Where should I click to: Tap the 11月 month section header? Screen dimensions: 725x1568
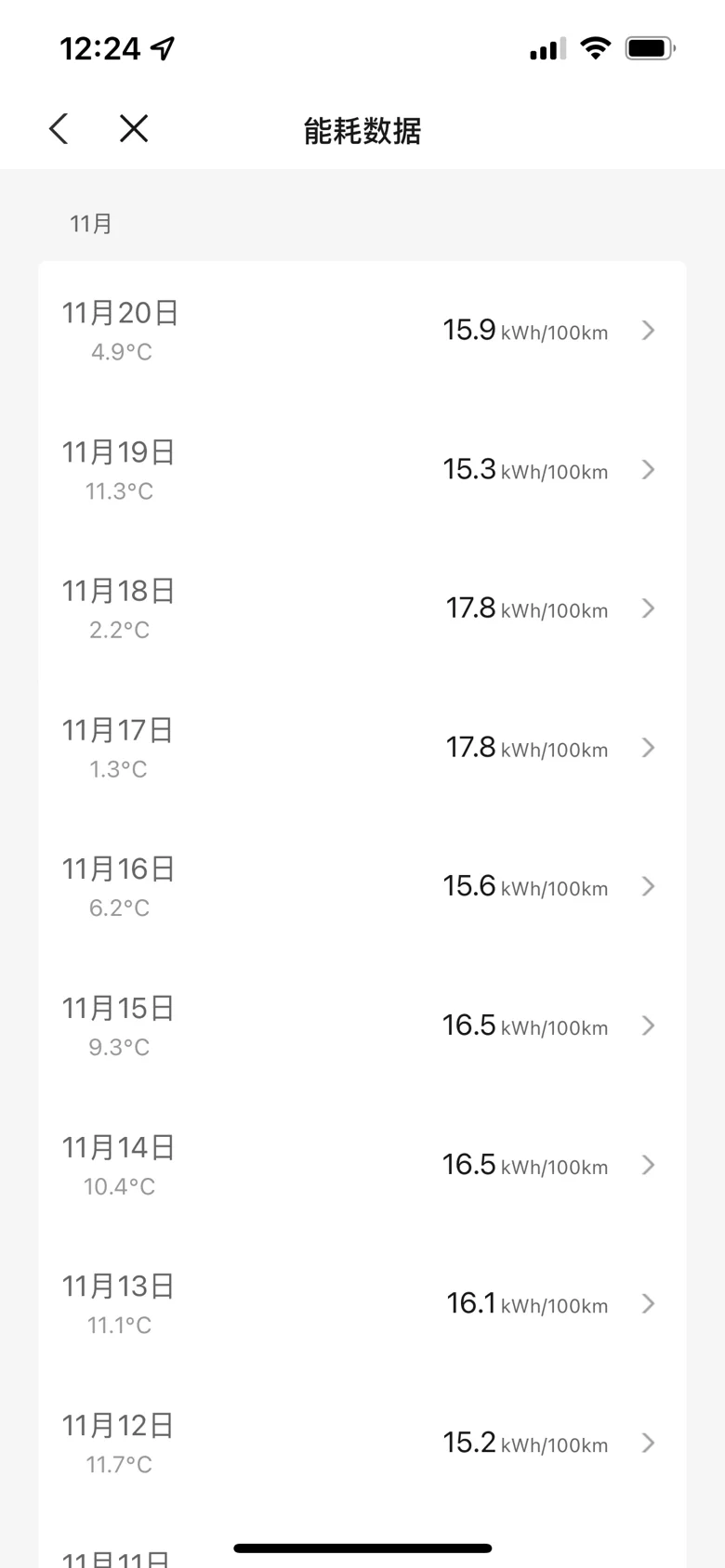click(91, 224)
